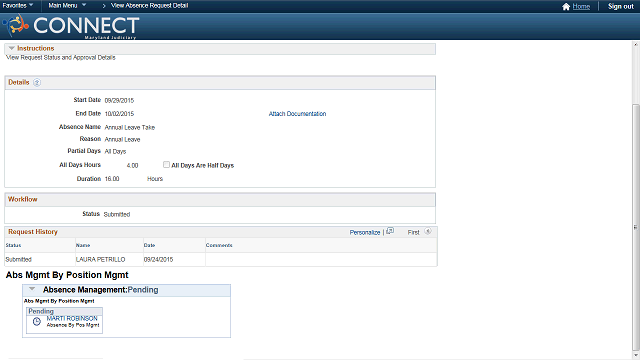
Task: Select the Submitted cell in Request History row
Action: tap(18, 260)
